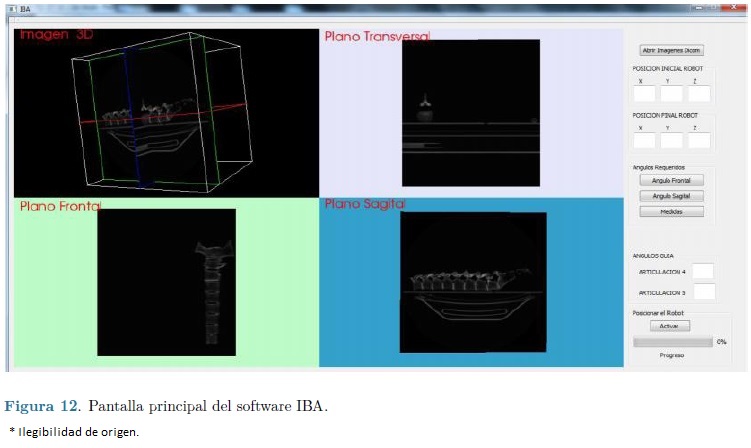751x448 pixels.
Task: Select the Y field of Posicion Inicial Robot
Action: coord(671,94)
